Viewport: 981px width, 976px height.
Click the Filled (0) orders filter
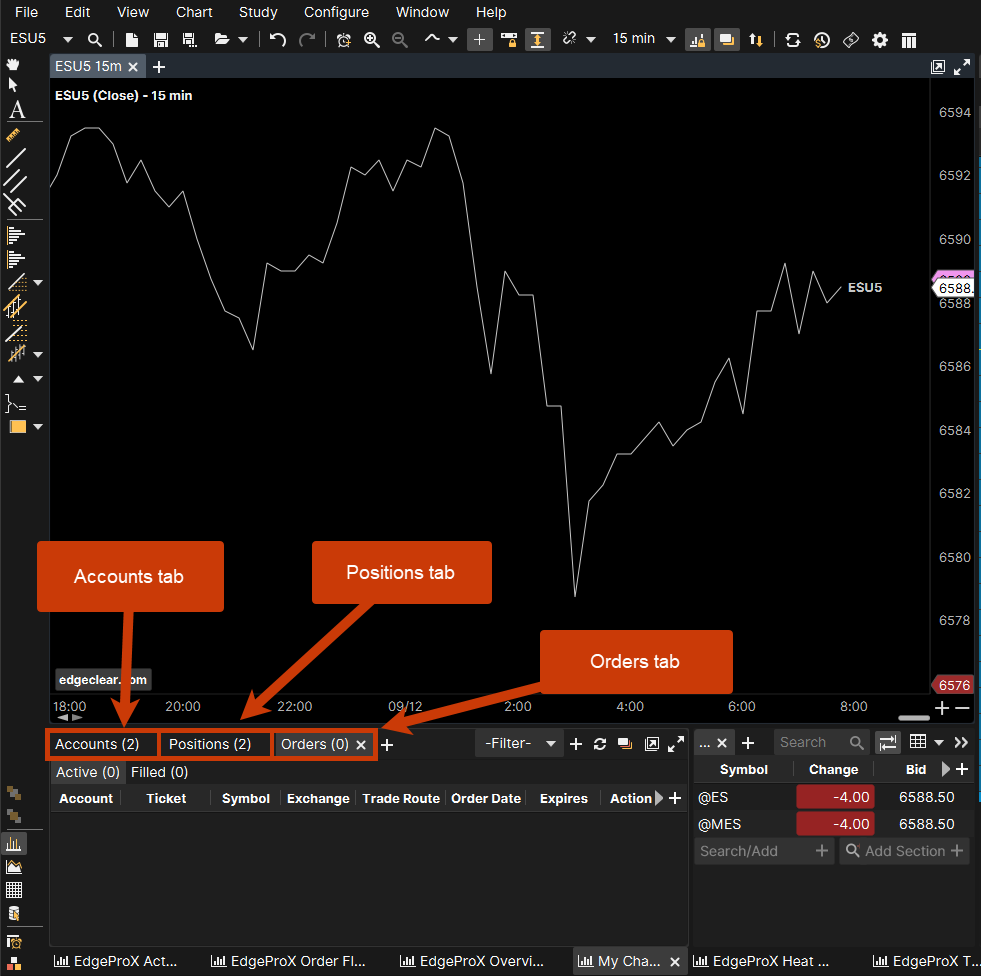click(159, 772)
